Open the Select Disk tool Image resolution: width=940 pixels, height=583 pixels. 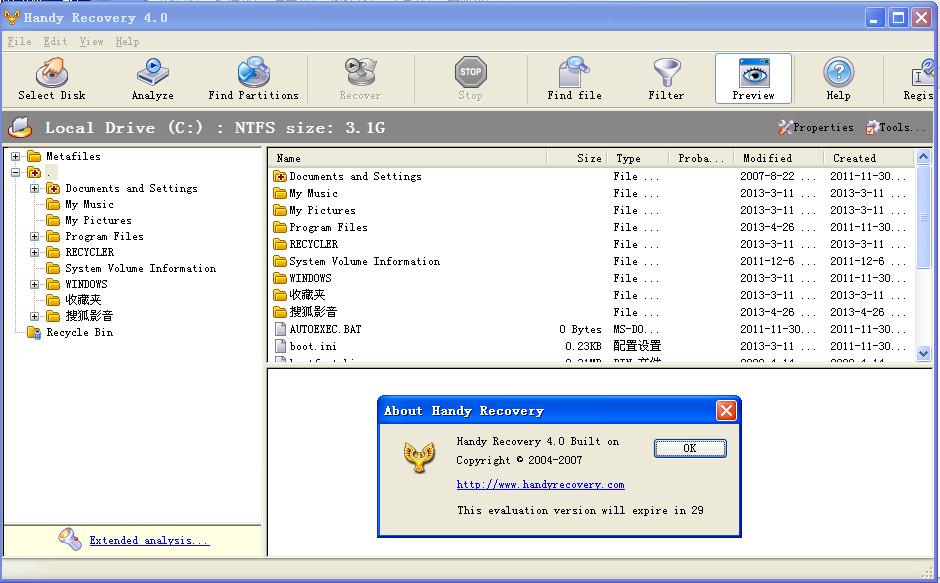point(52,79)
